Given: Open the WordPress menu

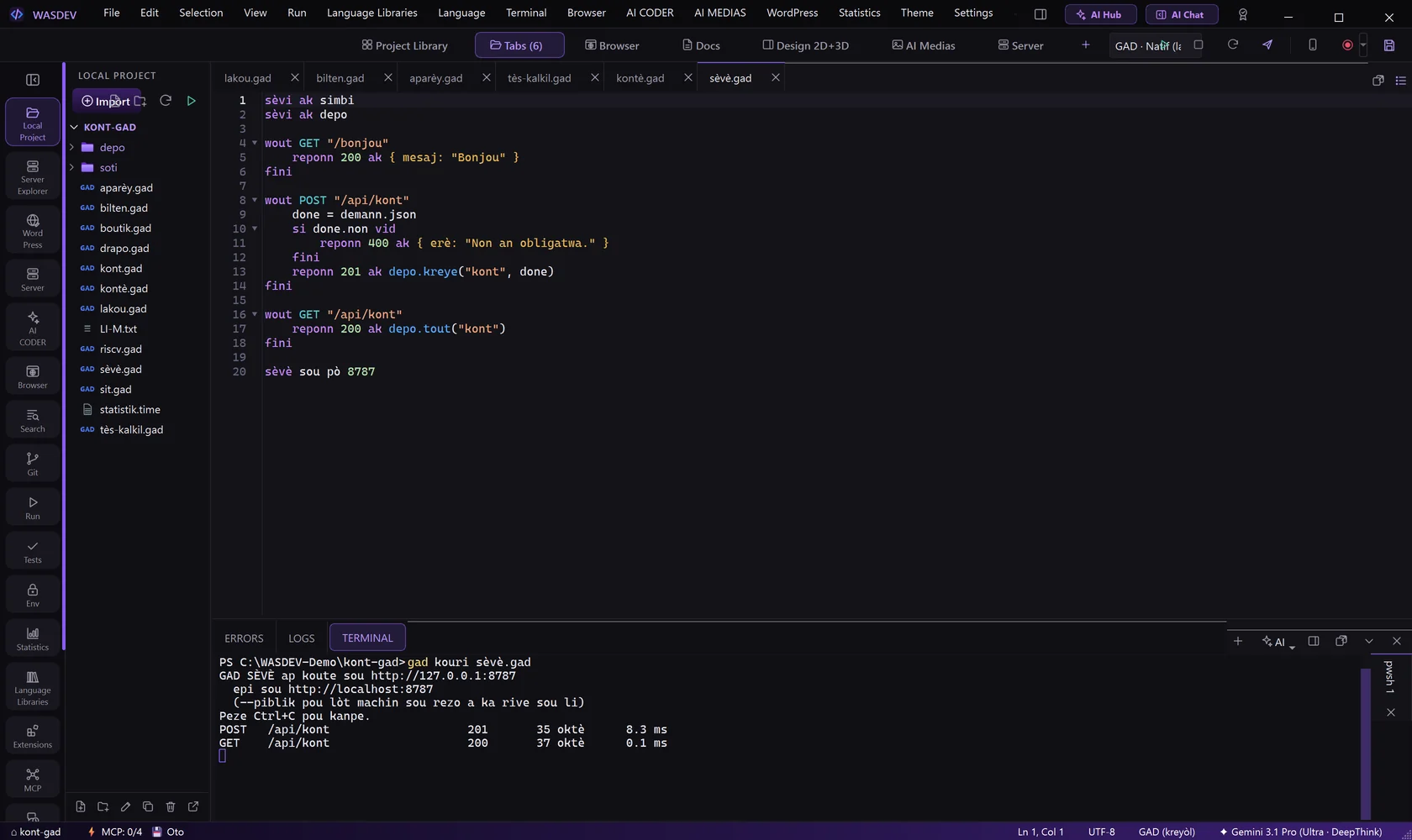Looking at the screenshot, I should pos(792,13).
